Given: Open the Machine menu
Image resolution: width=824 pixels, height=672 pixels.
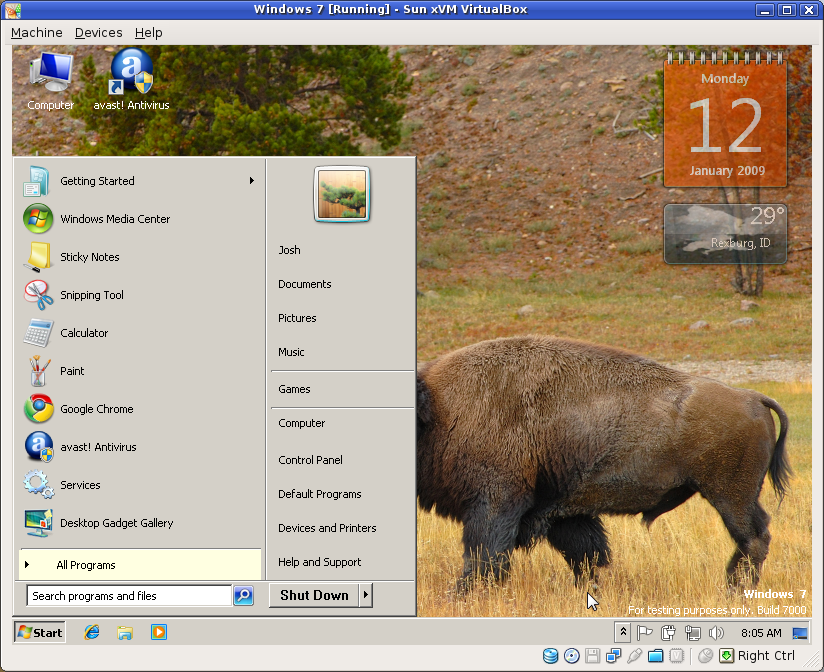Looking at the screenshot, I should (x=36, y=32).
